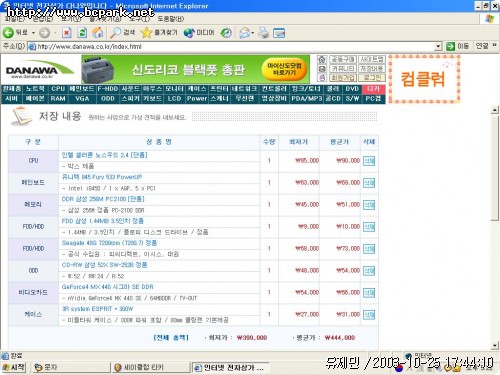Click the 커뮤니티 button
Screen dimensions: 500x375
coord(343,69)
